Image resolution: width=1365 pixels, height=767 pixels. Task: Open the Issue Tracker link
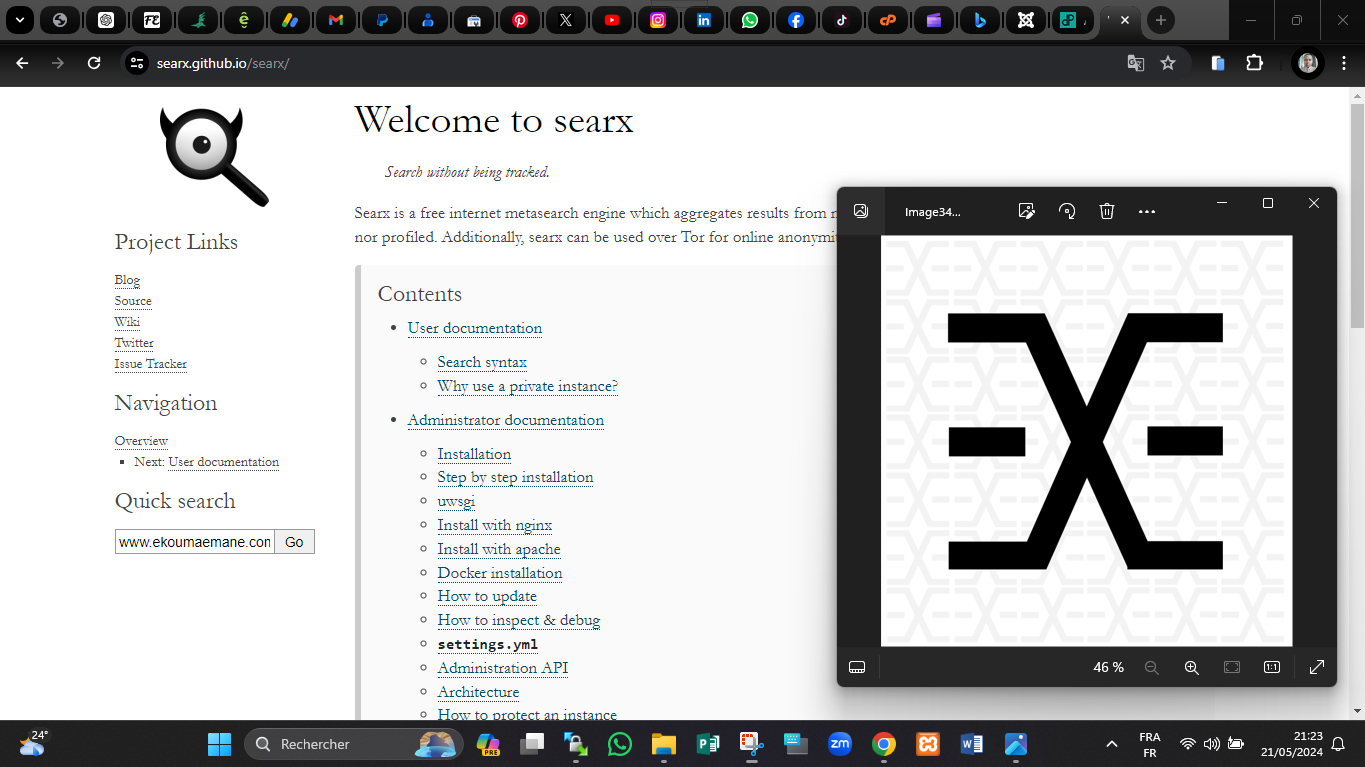(151, 364)
